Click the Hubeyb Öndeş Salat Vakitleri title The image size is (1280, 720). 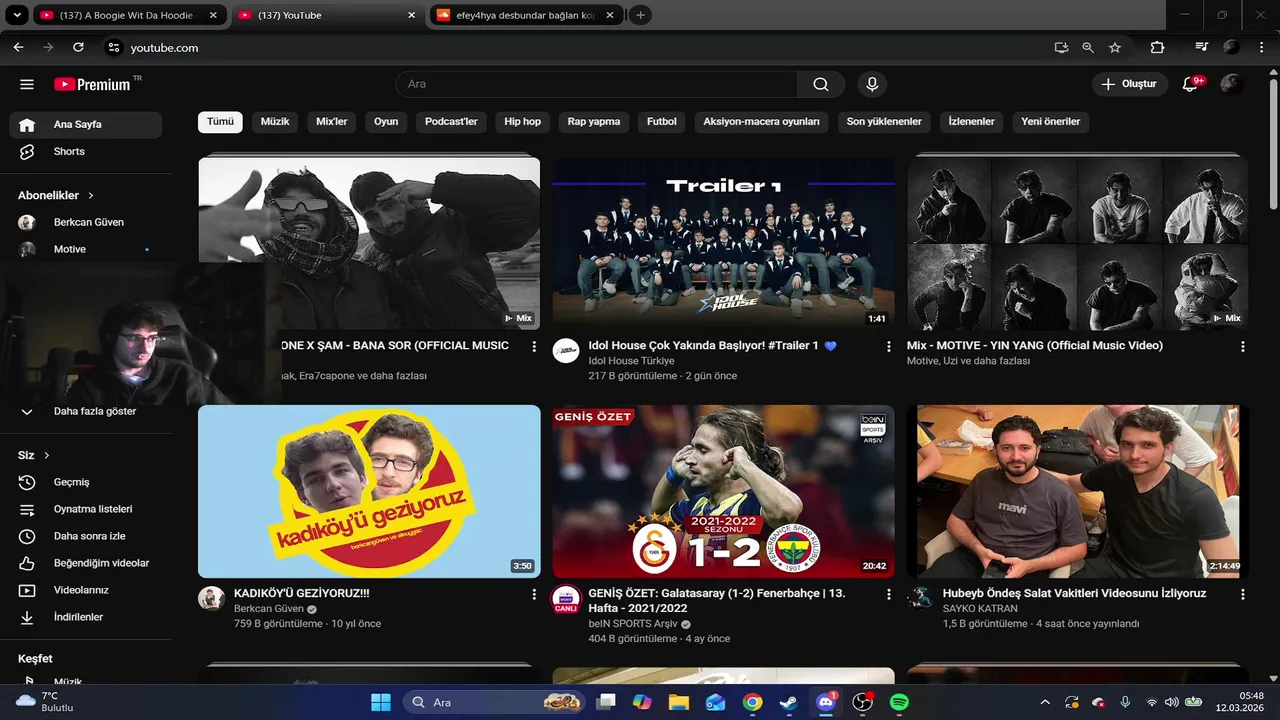[1074, 594]
